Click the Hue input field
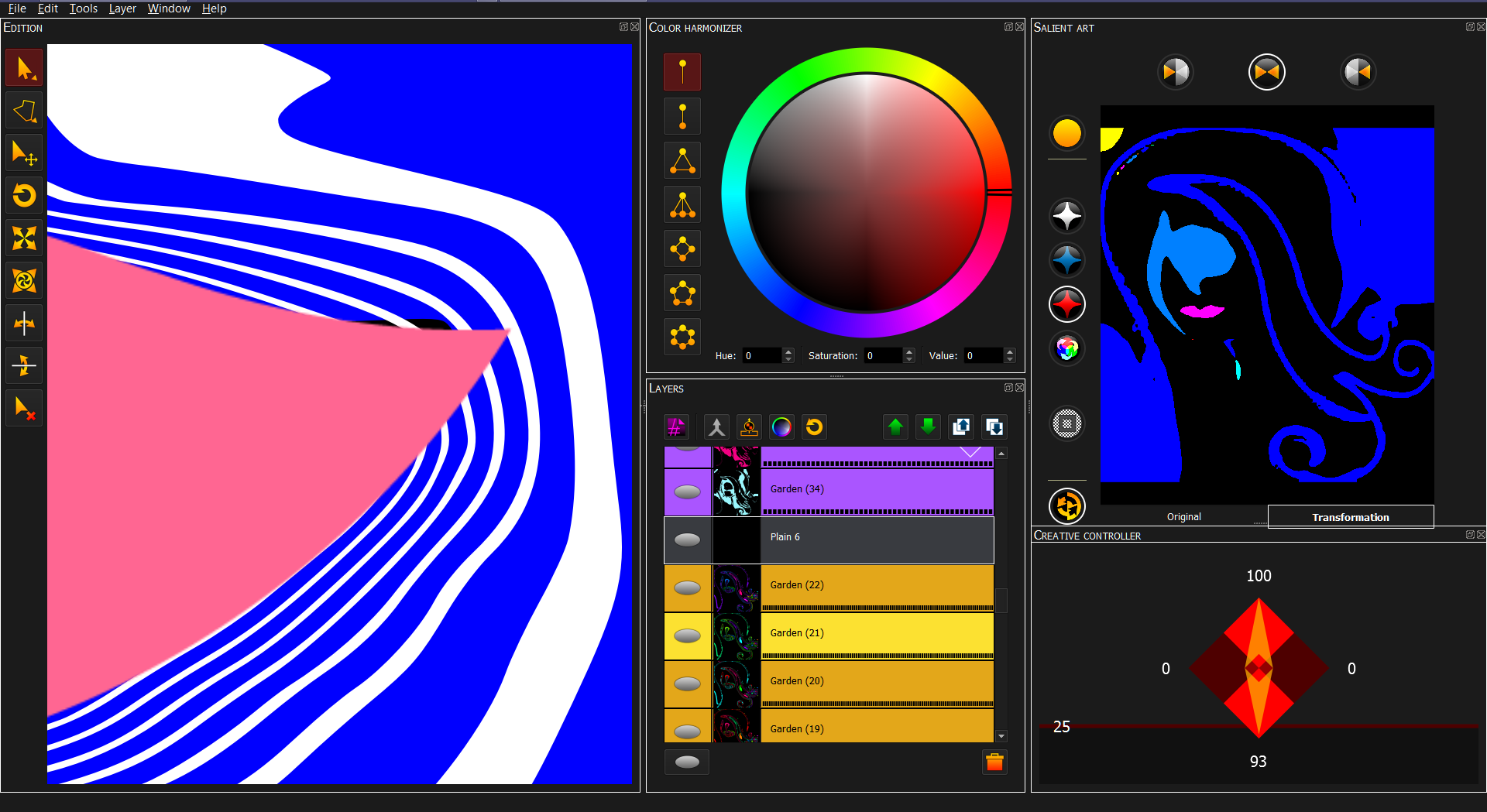This screenshot has width=1487, height=812. click(762, 356)
